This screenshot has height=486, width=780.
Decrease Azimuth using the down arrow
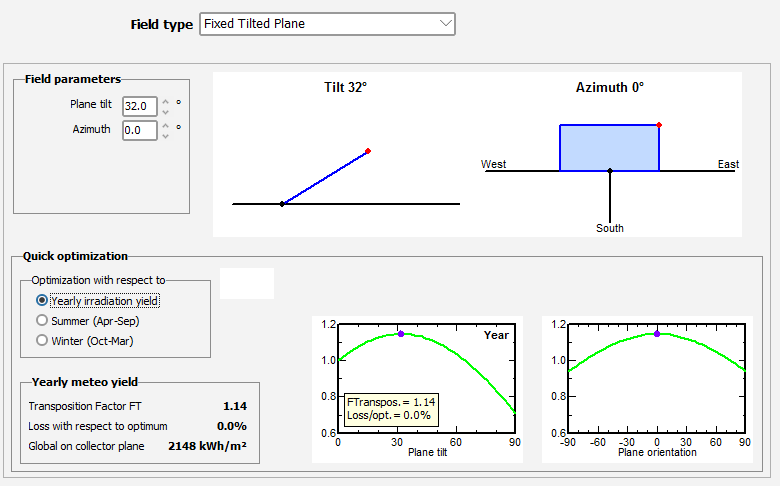166,136
